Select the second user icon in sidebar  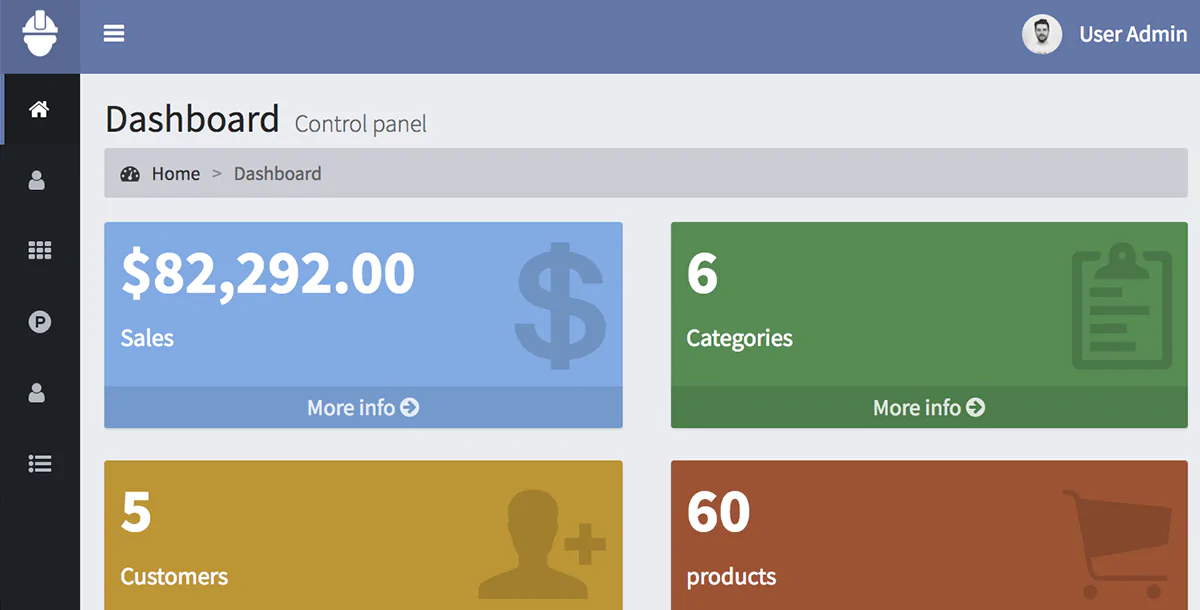coord(37,393)
